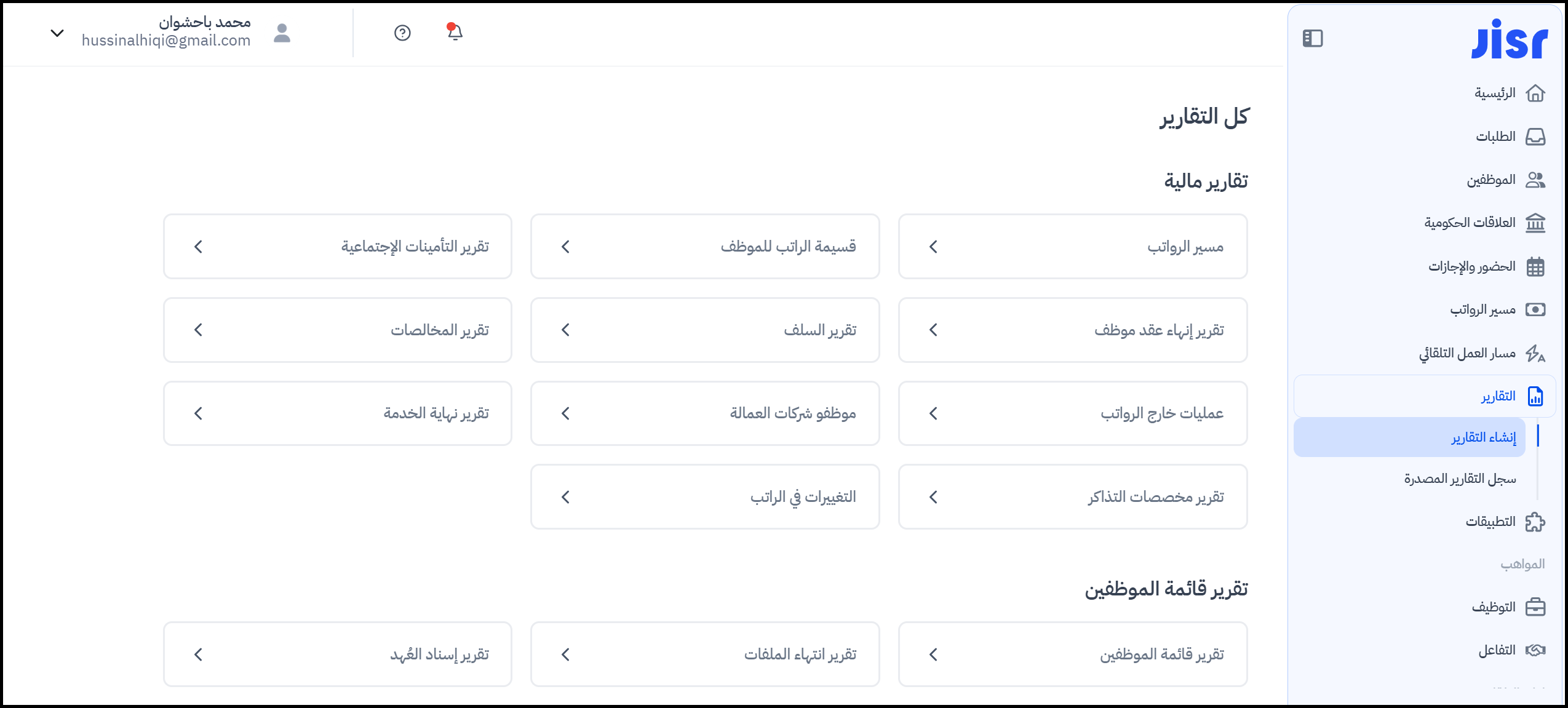The height and width of the screenshot is (708, 1568).
Task: Open مسار العمل التلقائي in the sidebar
Action: click(x=1467, y=353)
